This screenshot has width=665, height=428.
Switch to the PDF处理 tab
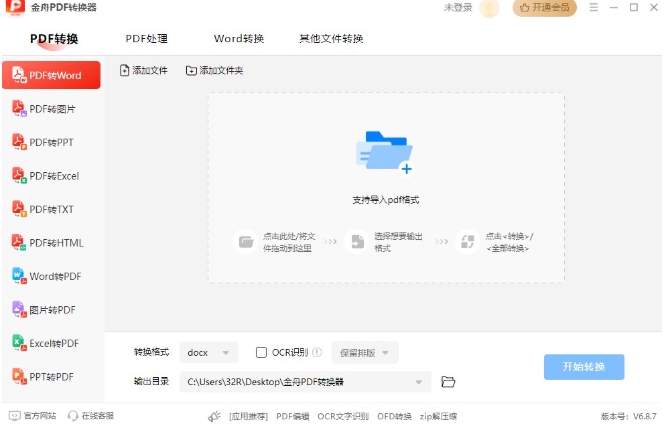146,39
